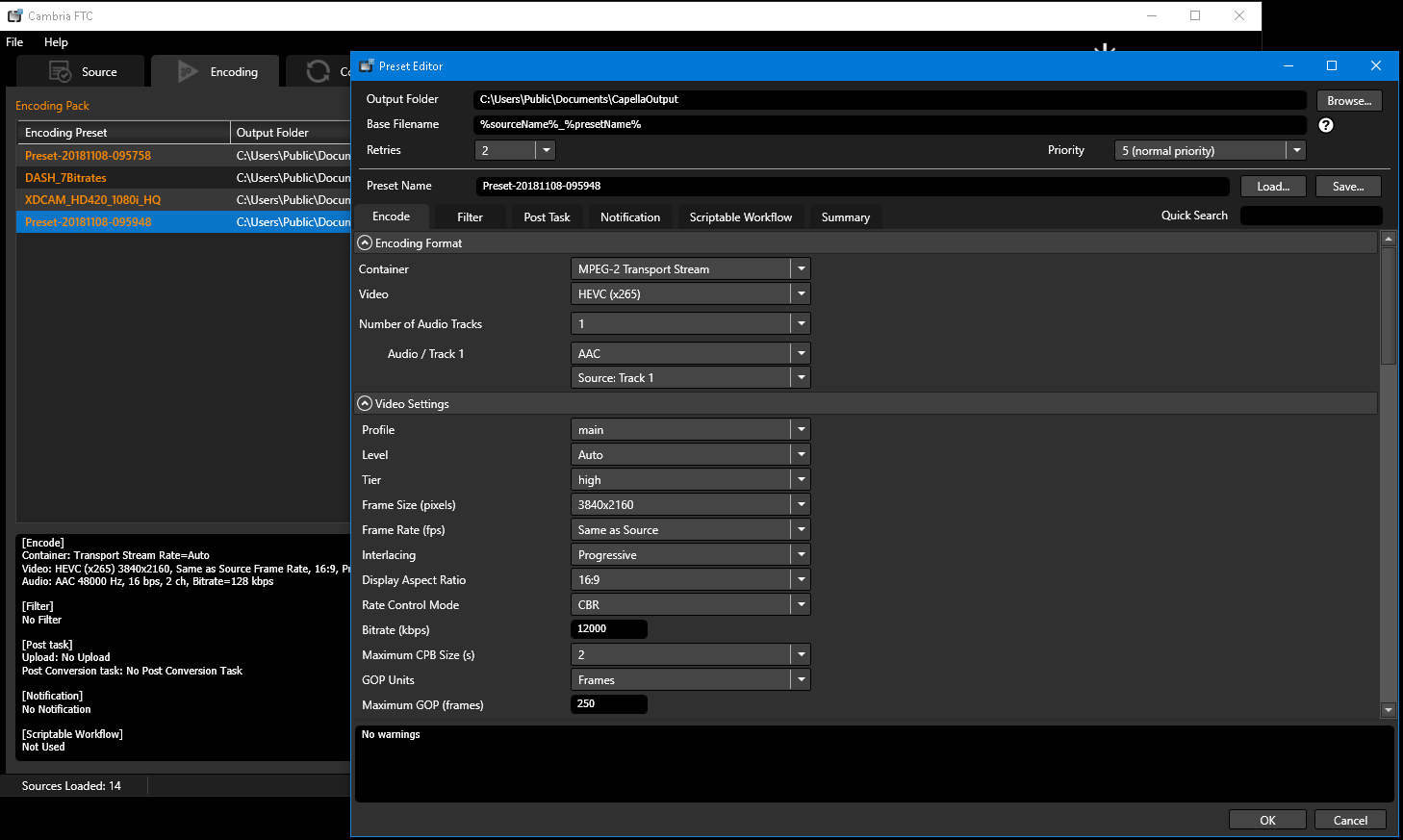The height and width of the screenshot is (840, 1403).
Task: Click the scrollbar down arrow in settings
Action: [1388, 710]
